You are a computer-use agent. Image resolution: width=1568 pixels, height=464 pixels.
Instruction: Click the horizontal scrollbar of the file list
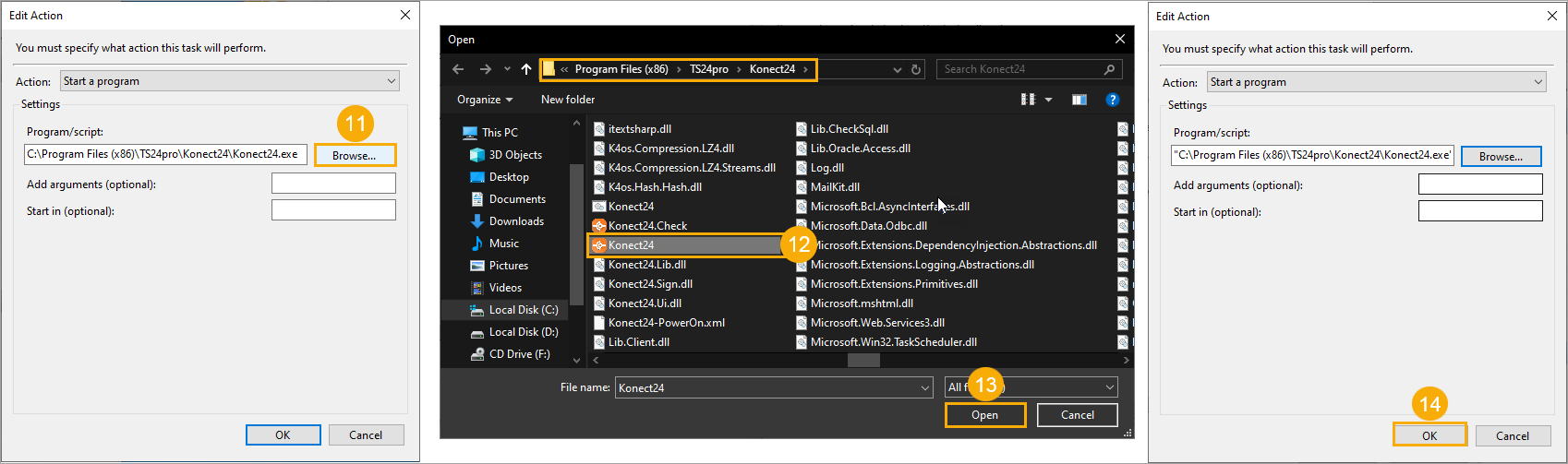pyautogui.click(x=864, y=360)
